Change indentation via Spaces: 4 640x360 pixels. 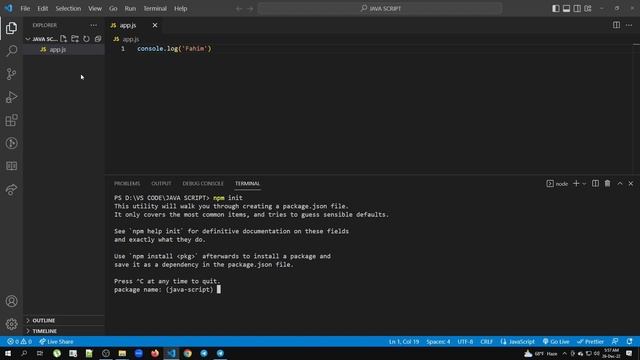438,342
